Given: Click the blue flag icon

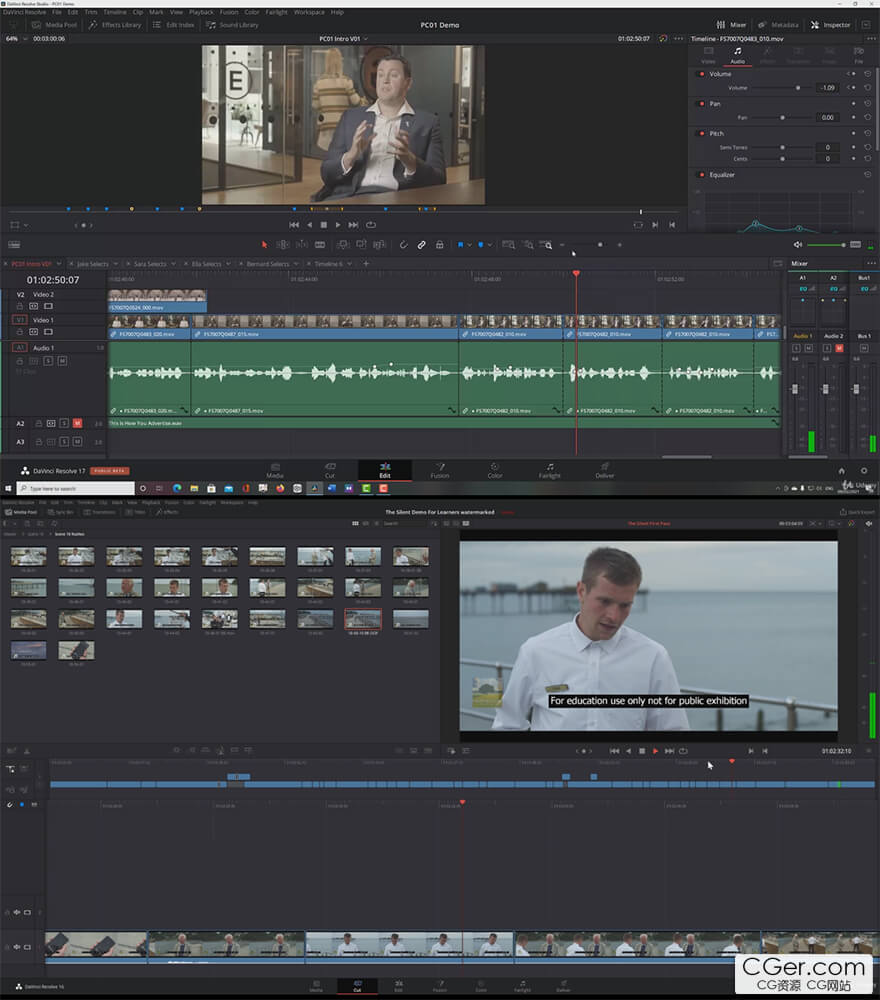Looking at the screenshot, I should click(460, 245).
